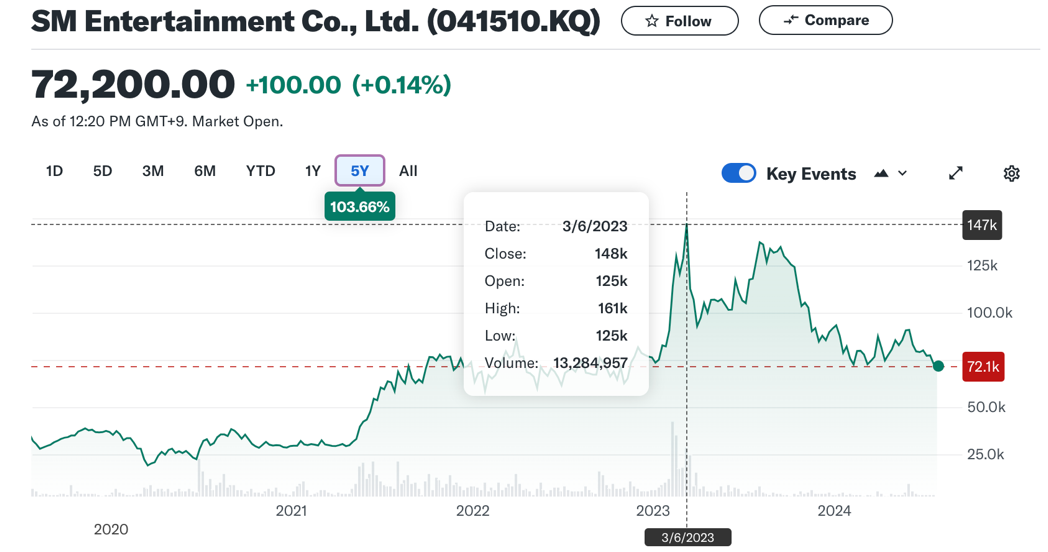The height and width of the screenshot is (552, 1048).
Task: Select the 1Y time range
Action: 312,171
